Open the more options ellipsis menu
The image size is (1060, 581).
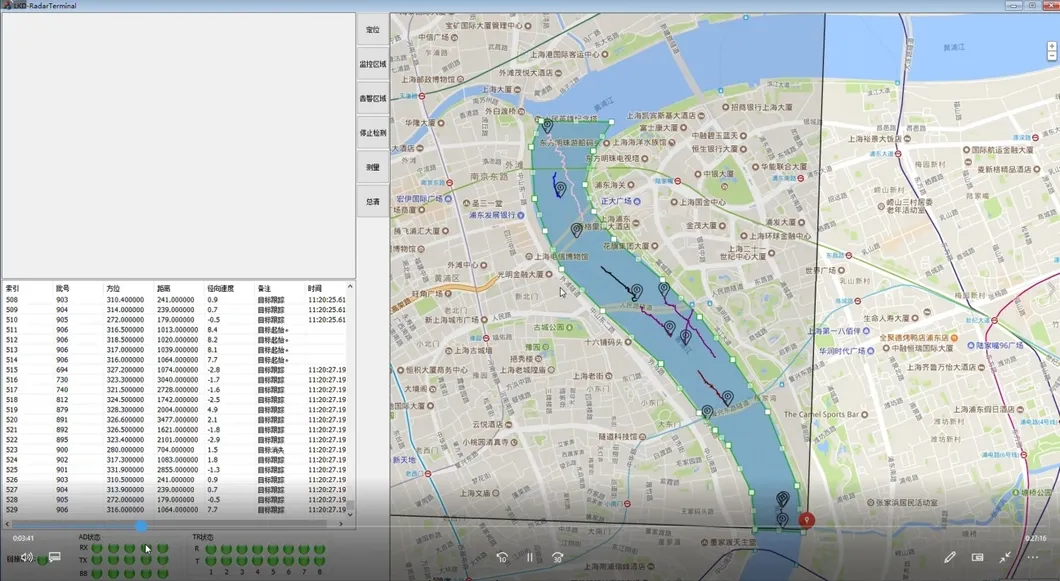point(1033,557)
